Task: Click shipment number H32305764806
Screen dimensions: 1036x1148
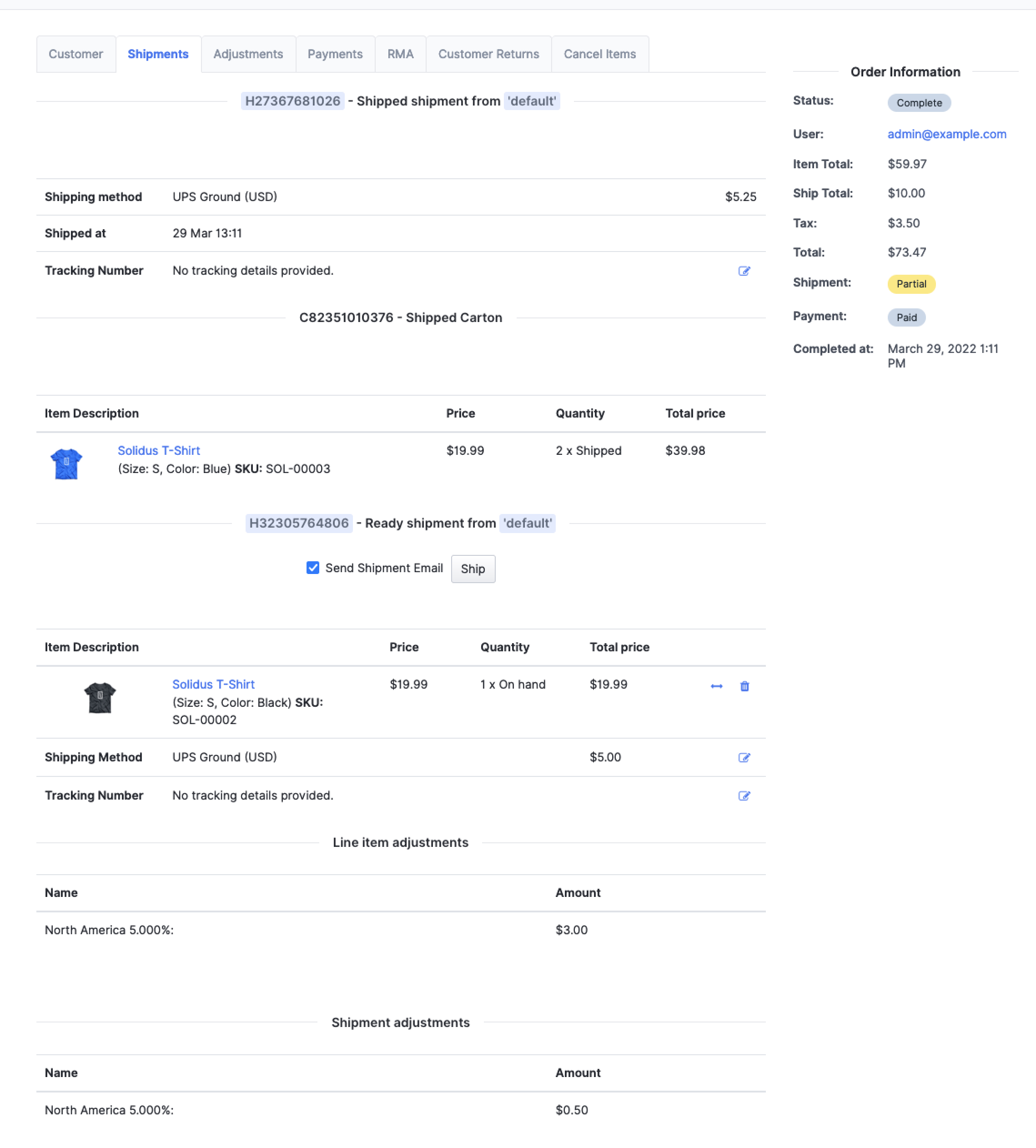Action: [299, 523]
